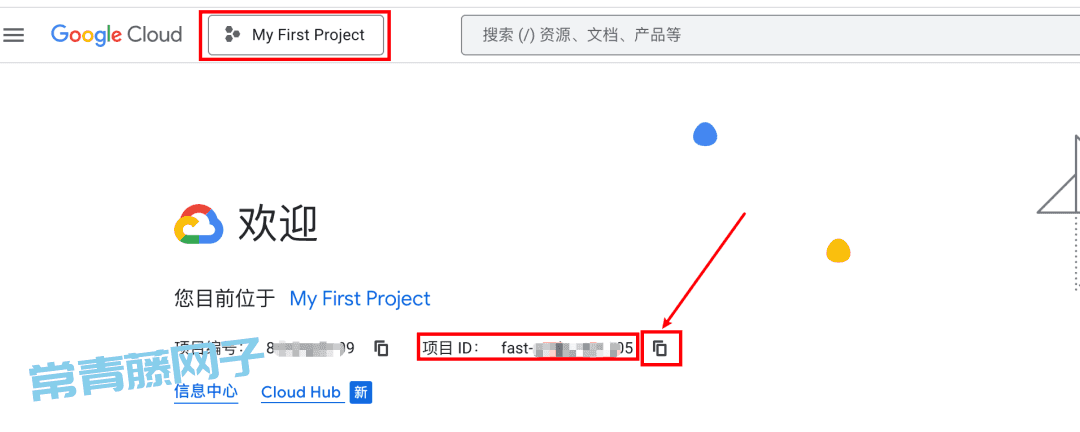Copy the project number with its icon

tap(381, 349)
